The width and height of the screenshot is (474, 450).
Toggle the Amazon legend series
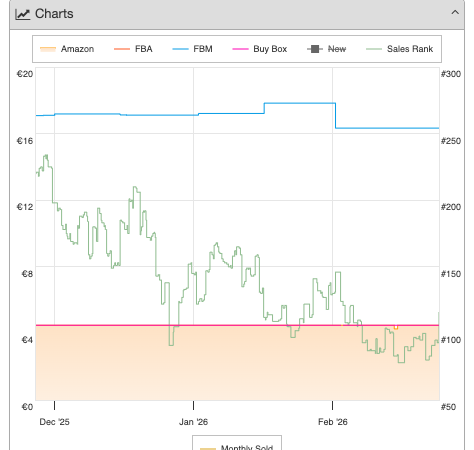(x=67, y=49)
